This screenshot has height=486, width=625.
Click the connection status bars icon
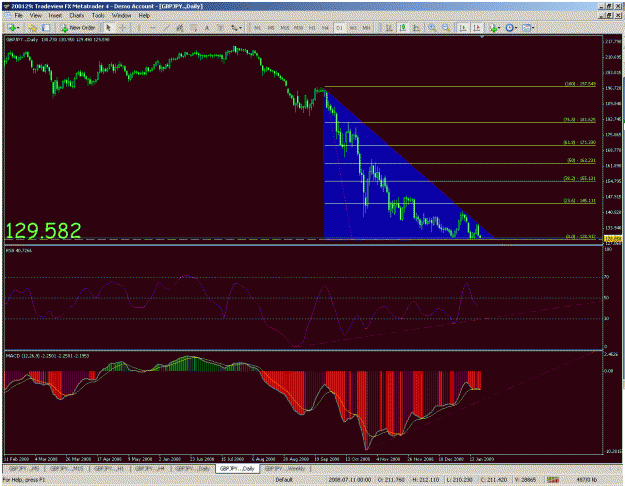point(552,480)
